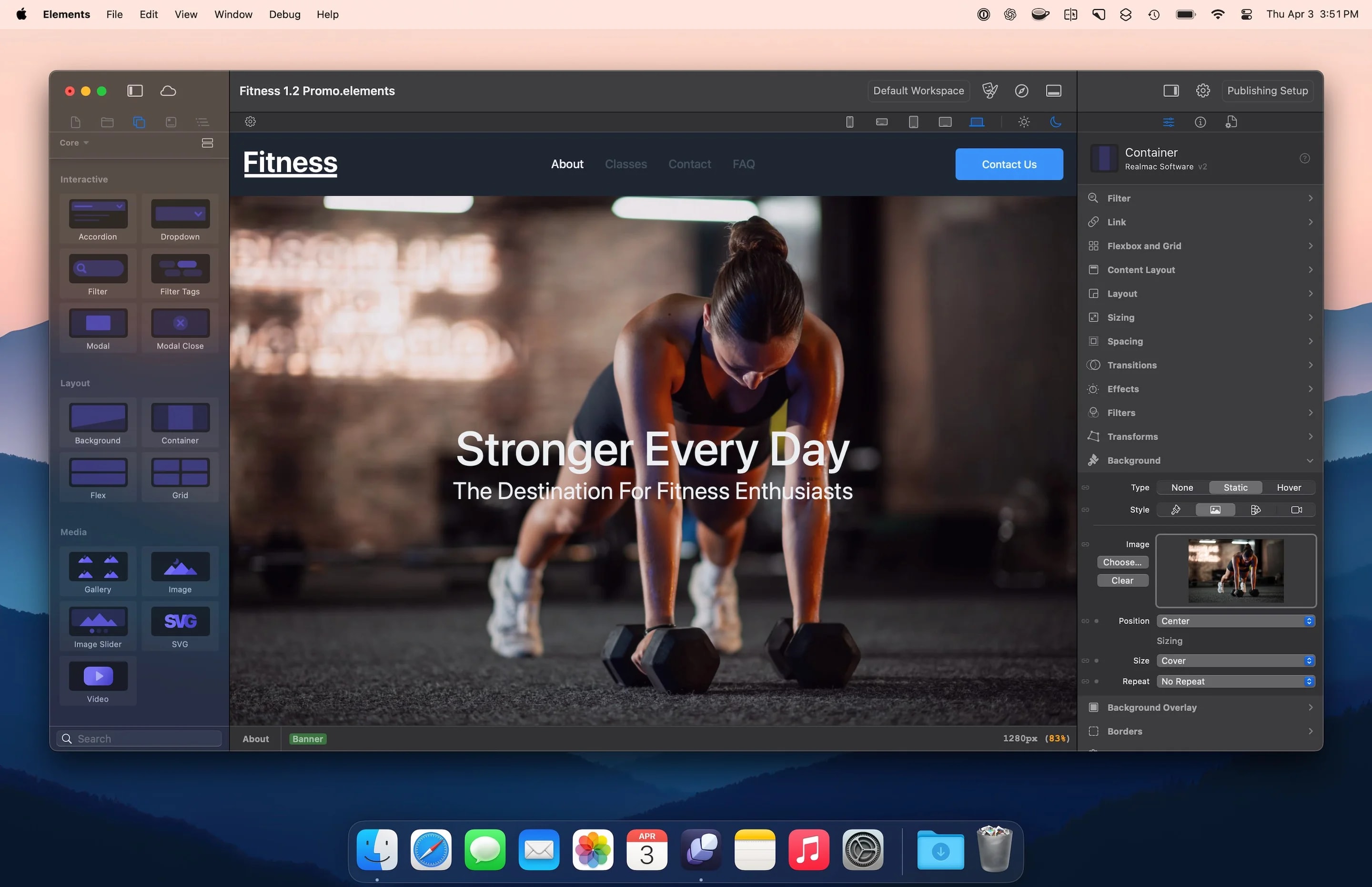
Task: Open the Size dropdown set to Cover
Action: (1236, 661)
